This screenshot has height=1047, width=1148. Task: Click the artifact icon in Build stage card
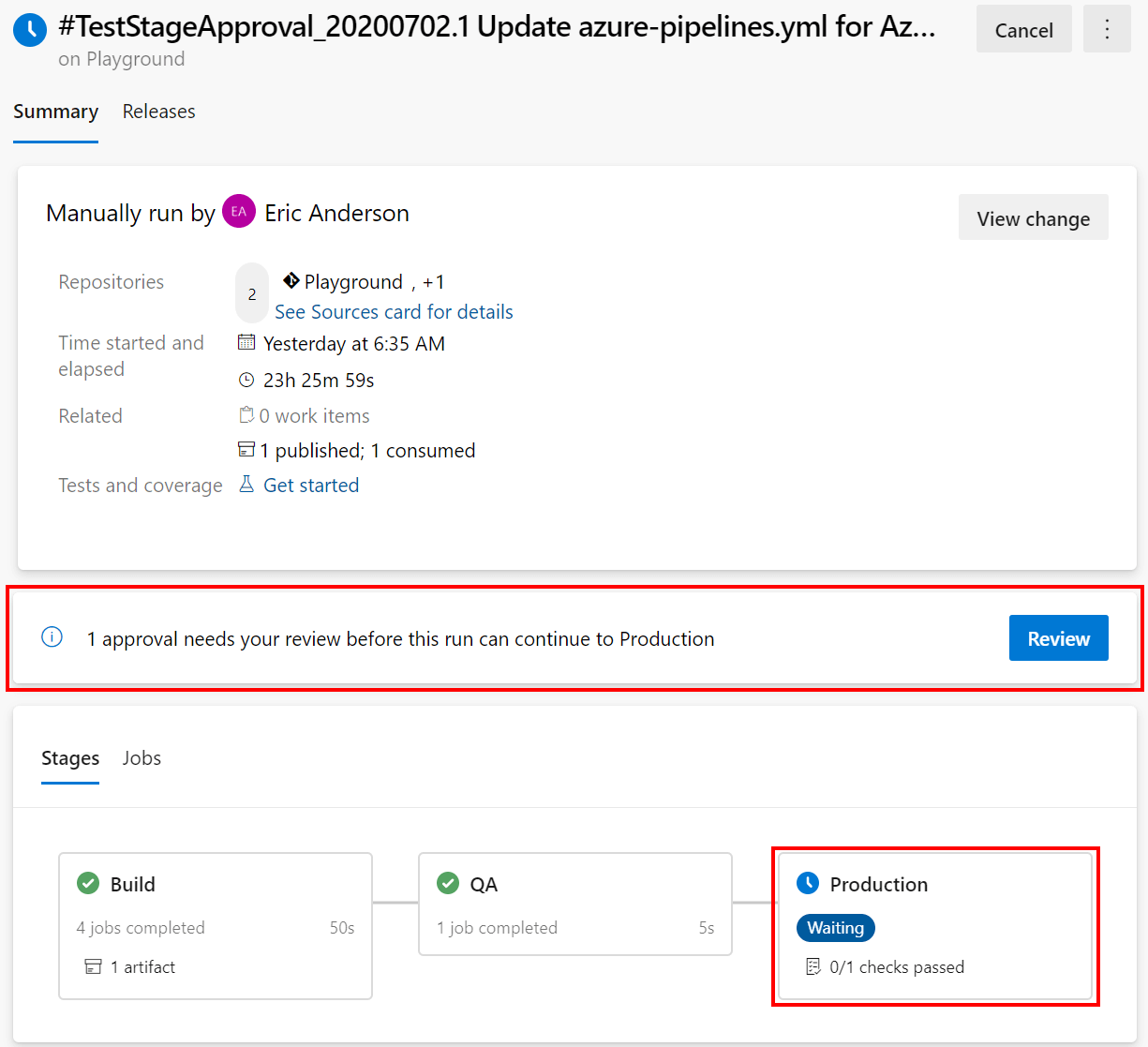coord(93,966)
